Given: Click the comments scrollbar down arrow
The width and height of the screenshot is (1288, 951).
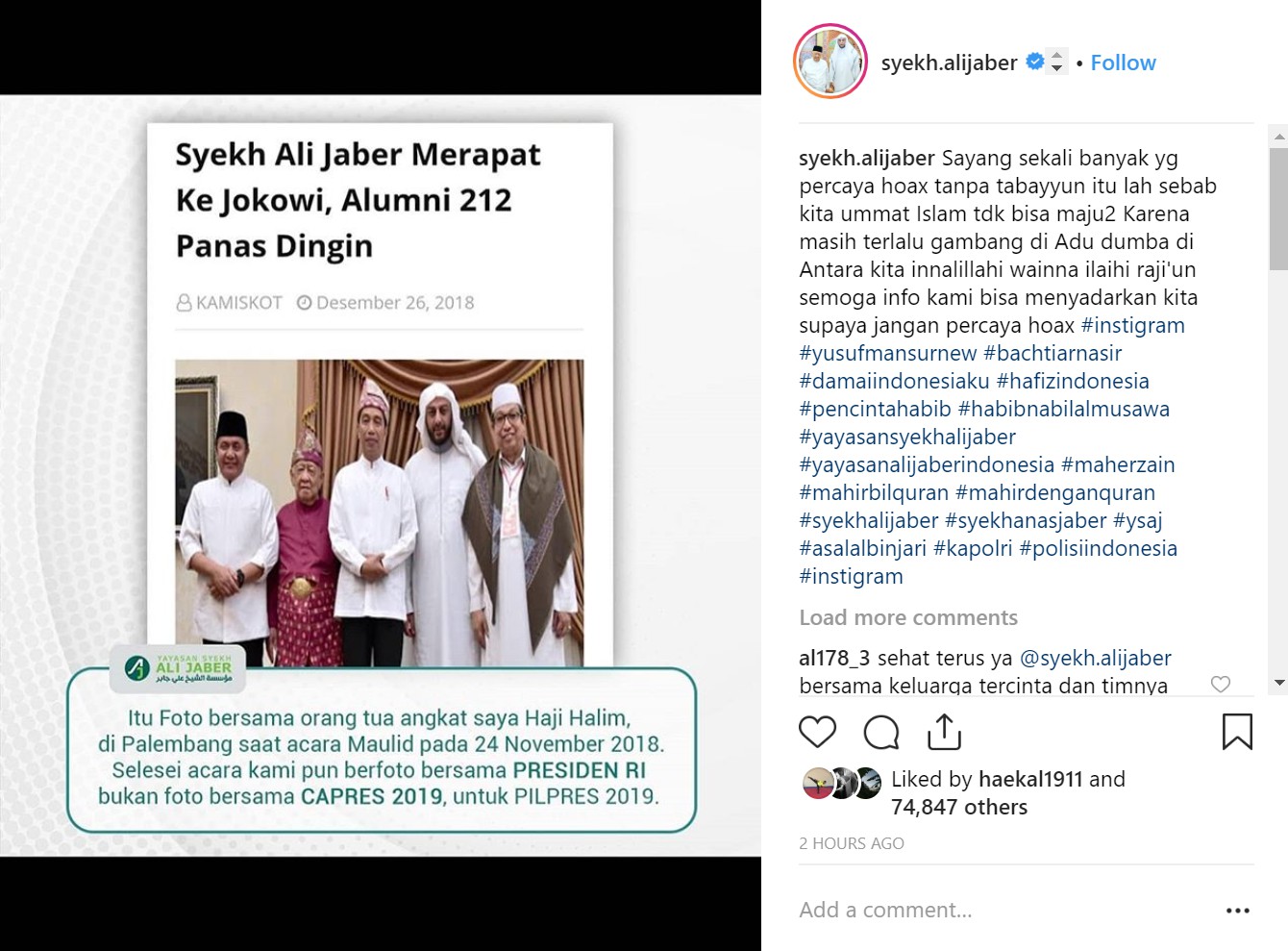Looking at the screenshot, I should click(x=1278, y=683).
